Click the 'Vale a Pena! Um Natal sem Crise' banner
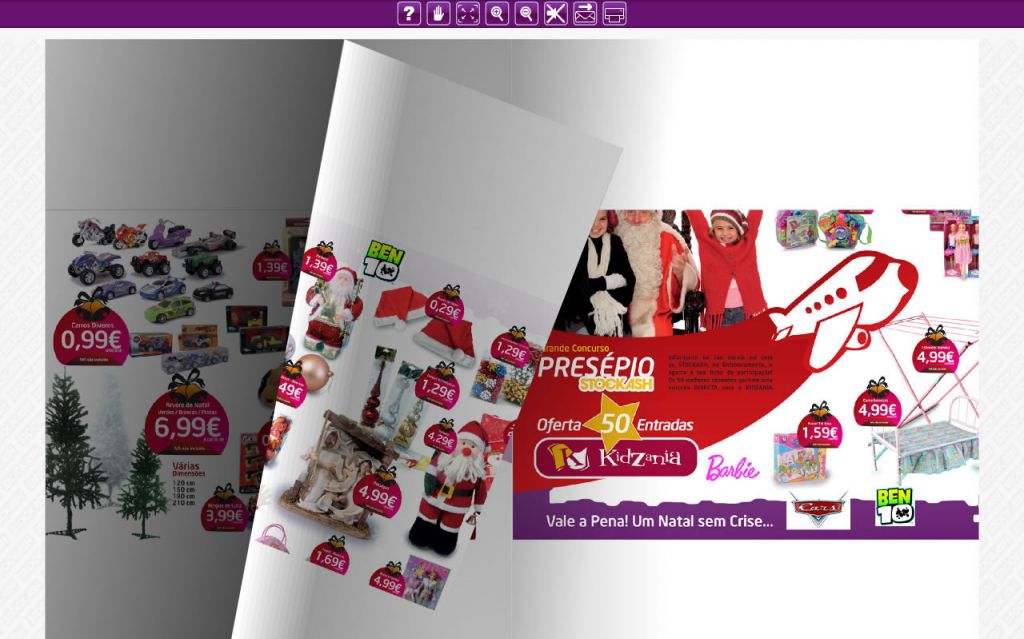Image resolution: width=1024 pixels, height=639 pixels. click(x=659, y=521)
